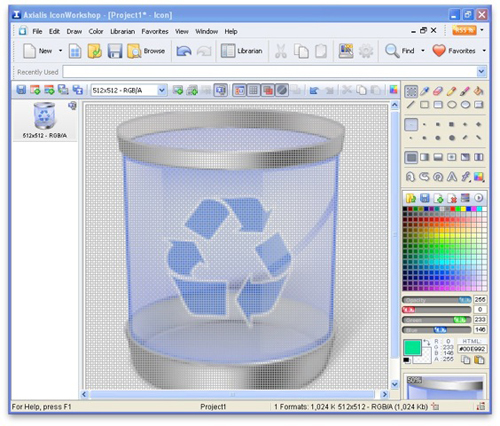Click the Browse button
This screenshot has width=500, height=426.
[146, 51]
